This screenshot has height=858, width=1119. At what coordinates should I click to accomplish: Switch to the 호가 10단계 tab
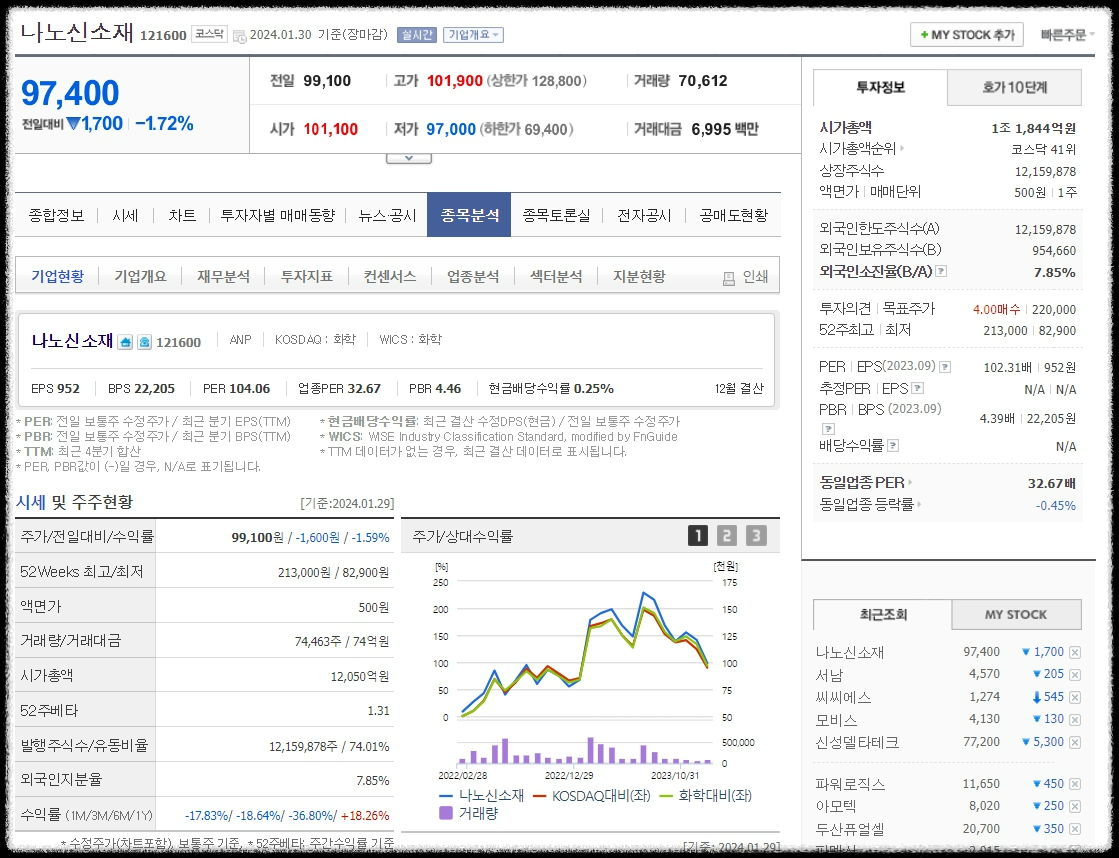pos(1014,87)
